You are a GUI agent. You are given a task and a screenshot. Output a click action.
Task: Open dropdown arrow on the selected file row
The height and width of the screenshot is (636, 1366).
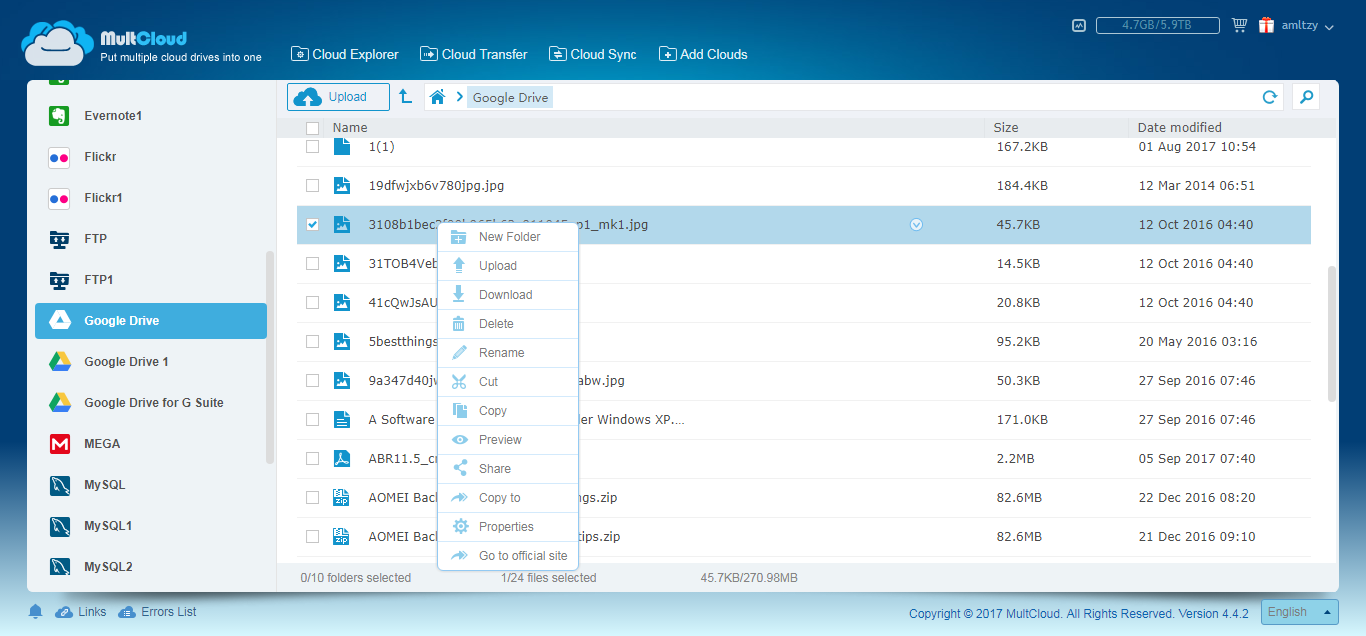tap(917, 225)
